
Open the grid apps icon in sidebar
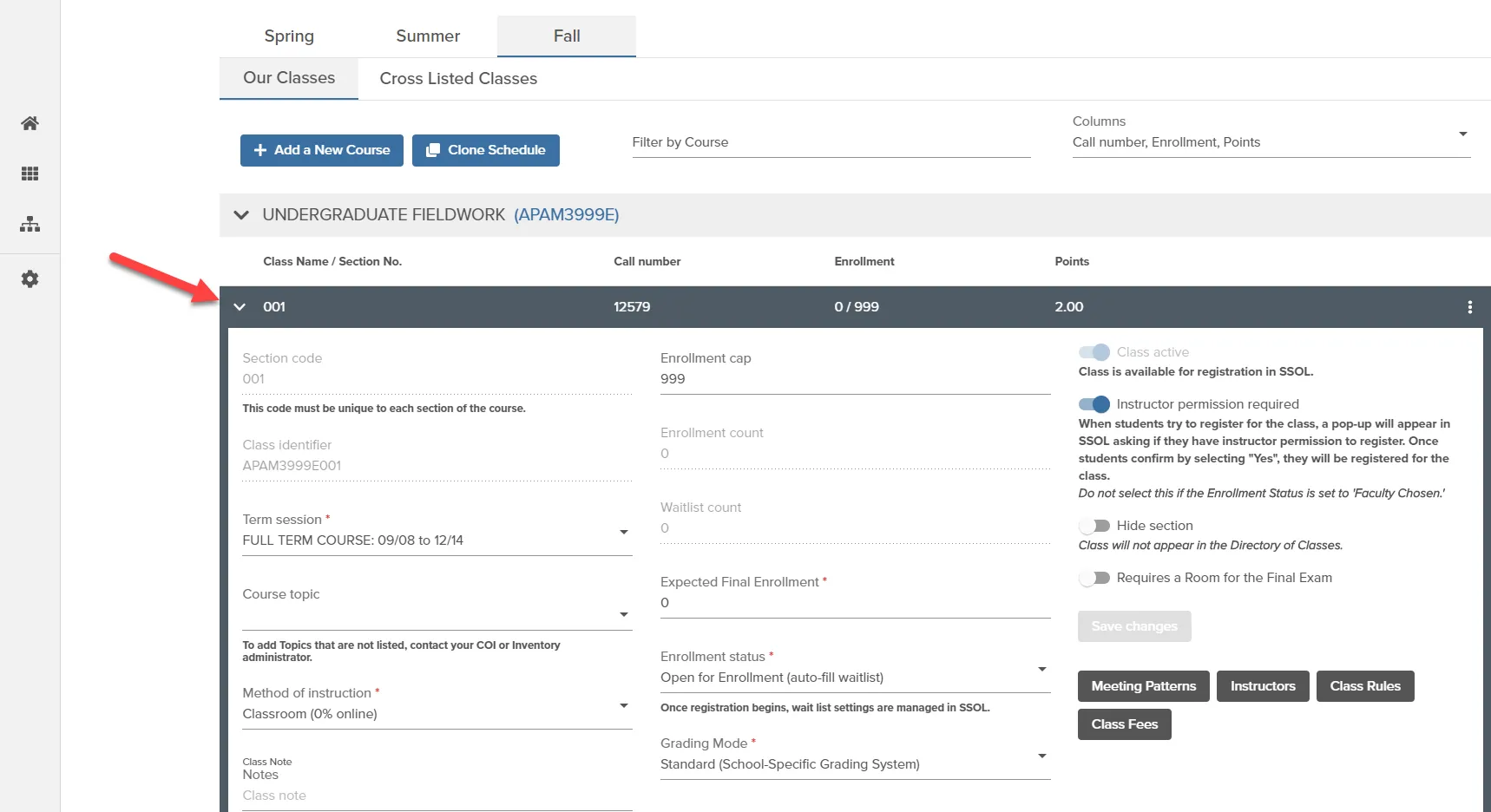tap(30, 174)
